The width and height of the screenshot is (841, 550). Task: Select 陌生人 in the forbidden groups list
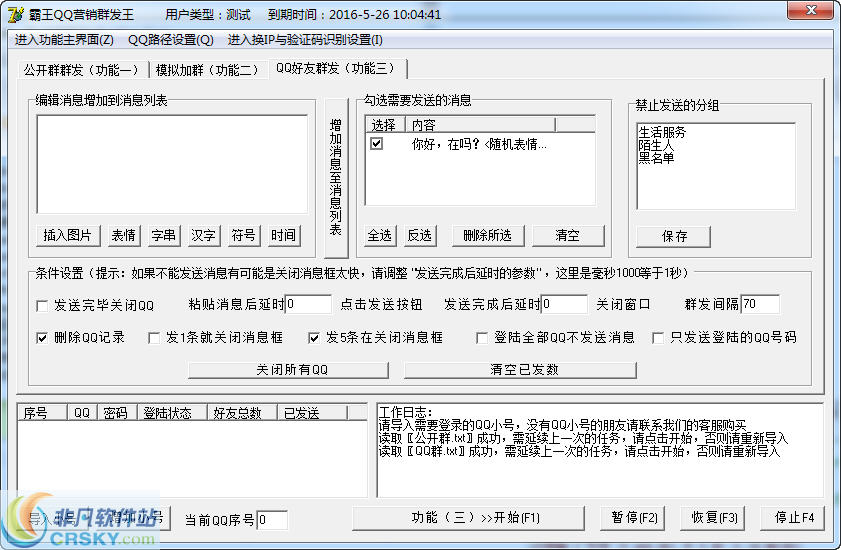click(x=656, y=145)
